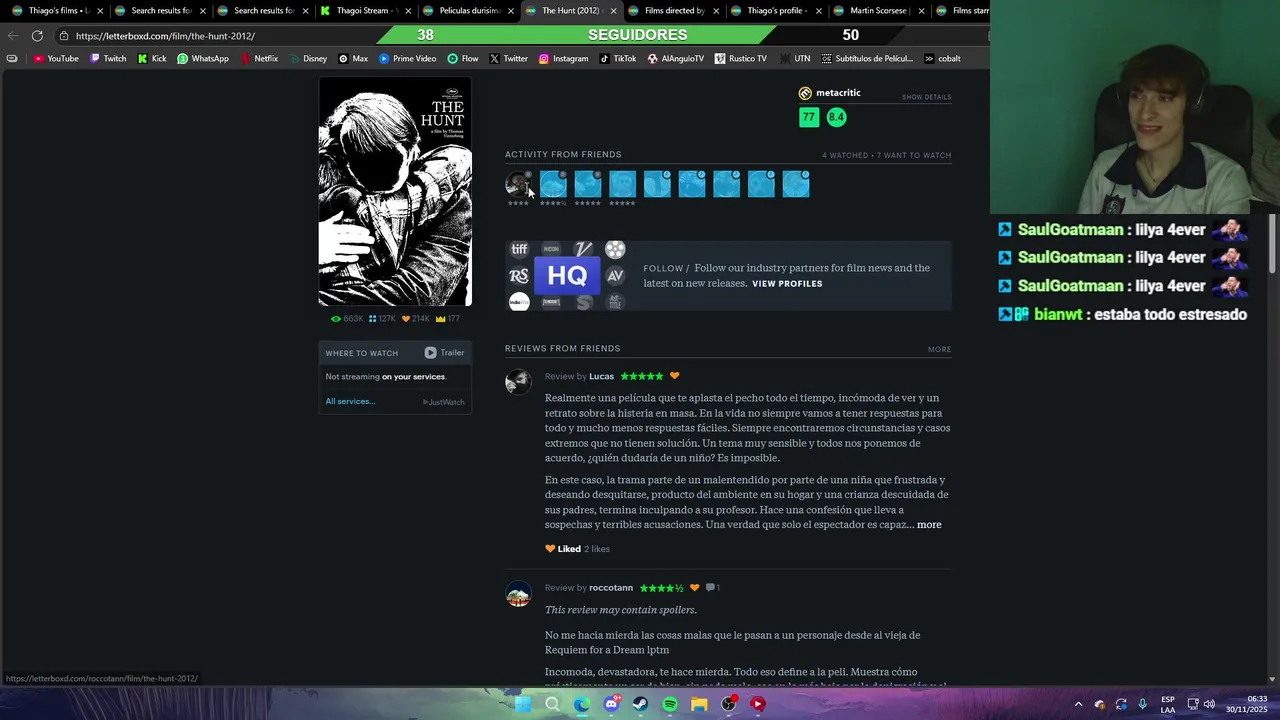Switch to the Films directed by tab
This screenshot has height=720, width=1280.
point(673,11)
